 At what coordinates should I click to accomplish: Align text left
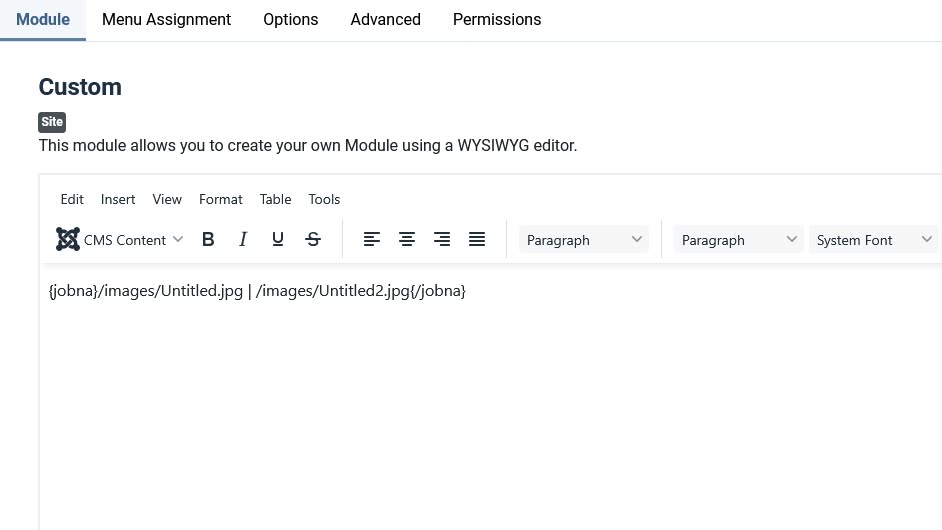[372, 240]
